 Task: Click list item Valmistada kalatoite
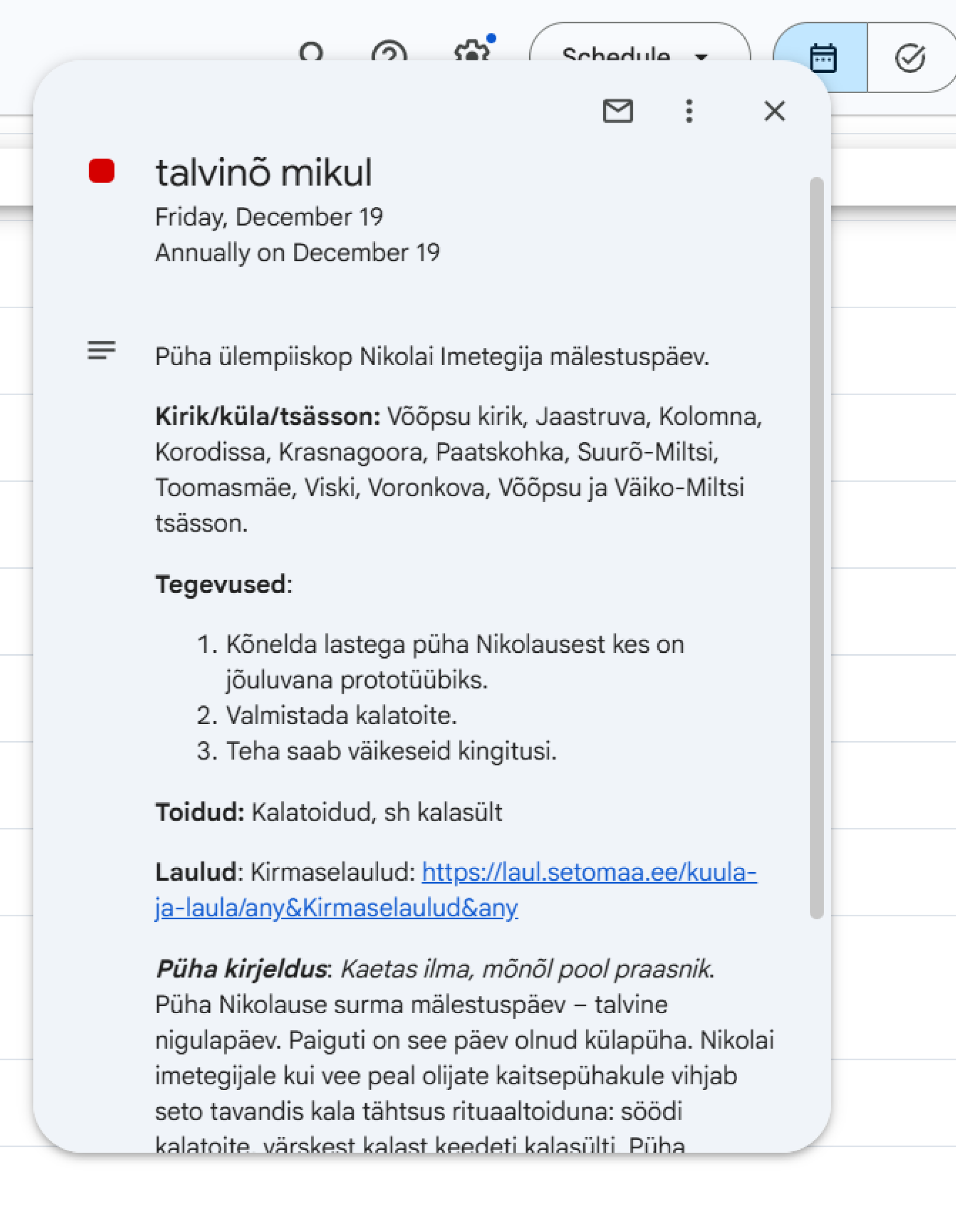(x=341, y=715)
